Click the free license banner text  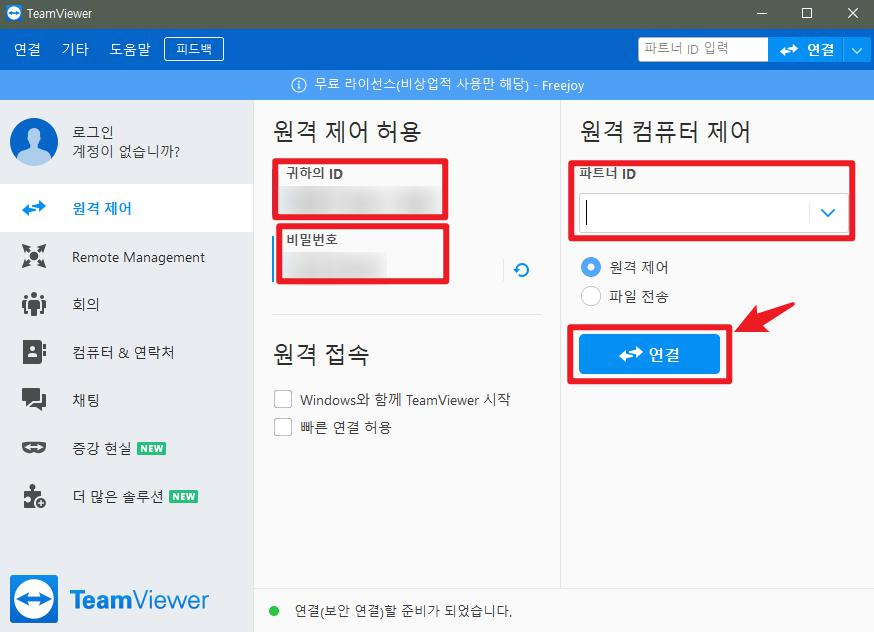(449, 85)
